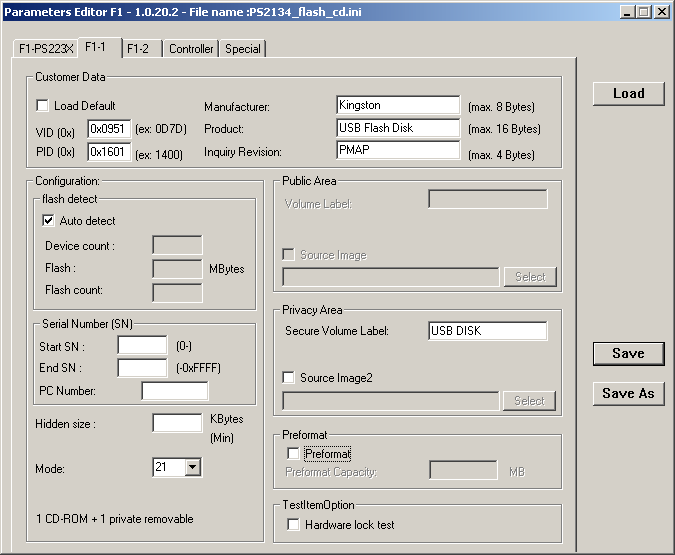This screenshot has height=555, width=675.
Task: Switch to the Controller tab
Action: click(191, 49)
